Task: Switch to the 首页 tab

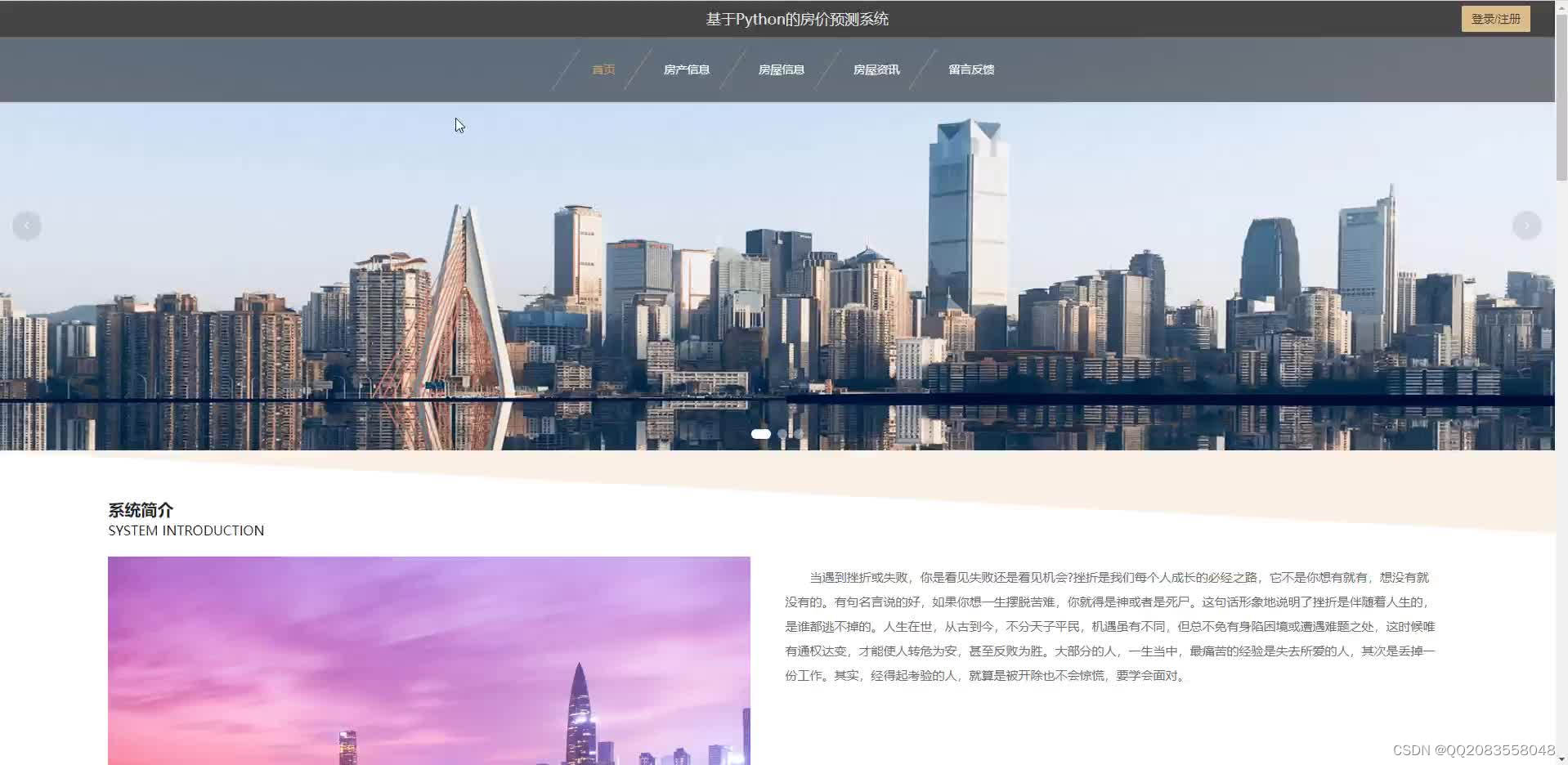Action: [603, 69]
